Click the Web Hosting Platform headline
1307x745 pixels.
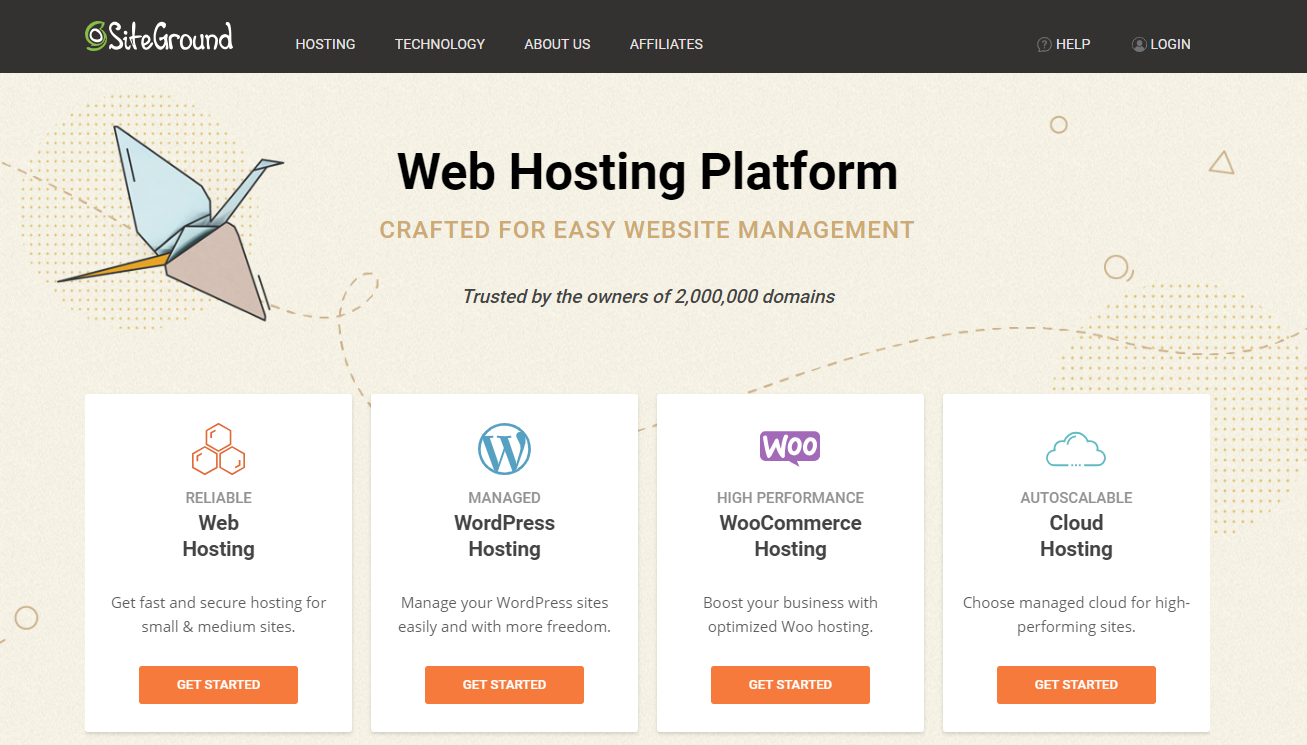point(647,171)
